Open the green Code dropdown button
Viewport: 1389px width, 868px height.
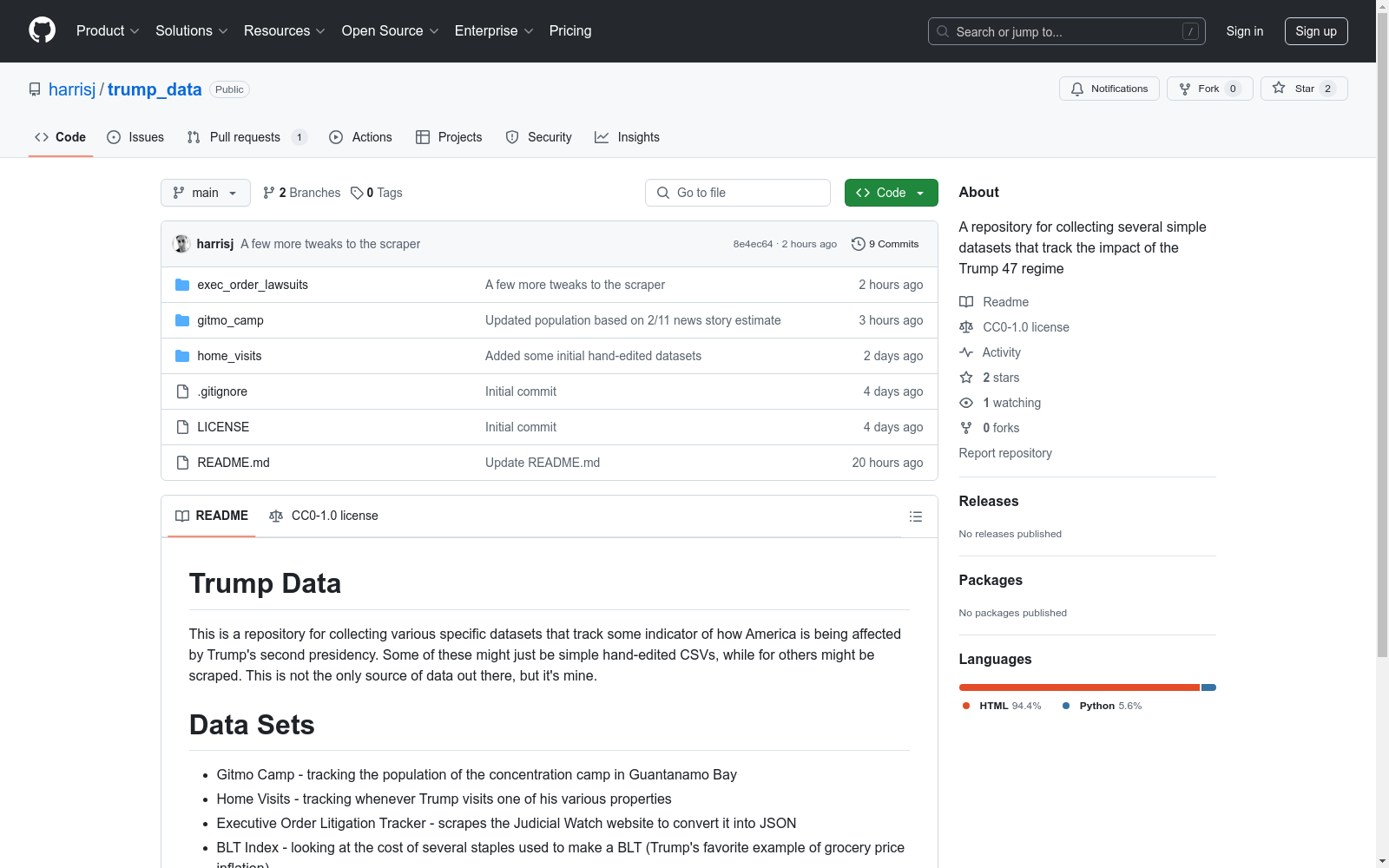point(891,193)
